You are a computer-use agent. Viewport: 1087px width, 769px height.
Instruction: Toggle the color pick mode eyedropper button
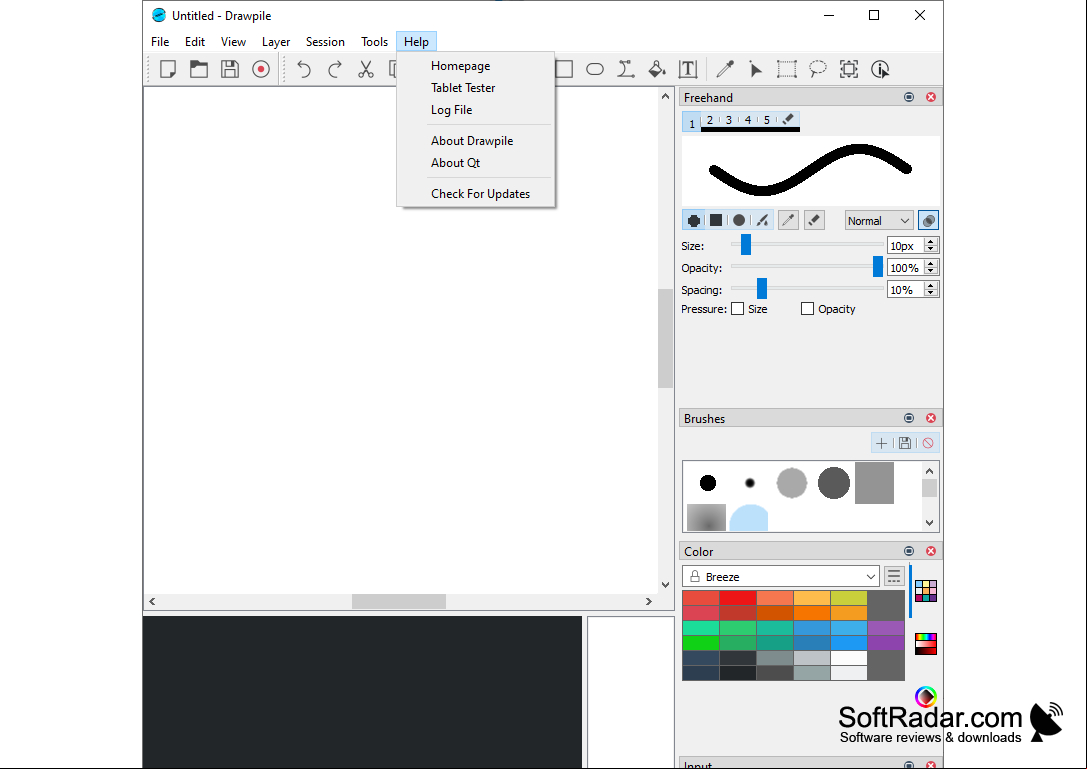[788, 221]
